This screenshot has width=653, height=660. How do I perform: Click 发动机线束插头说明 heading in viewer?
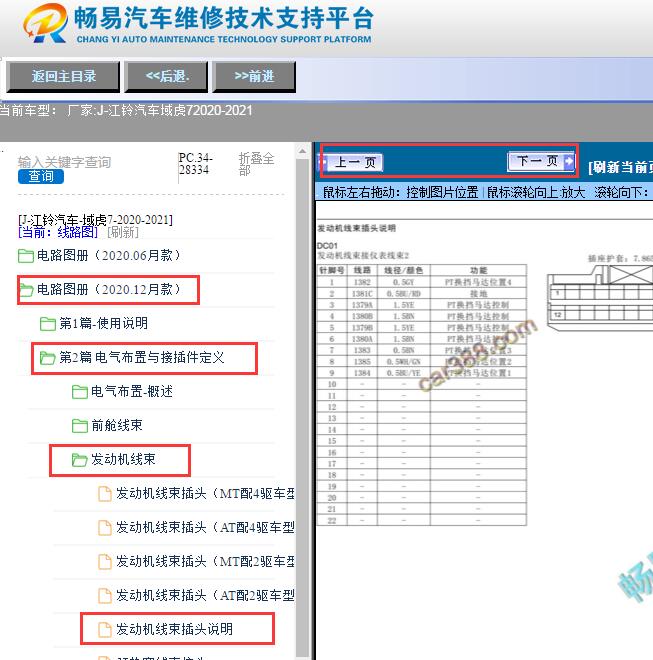(356, 229)
